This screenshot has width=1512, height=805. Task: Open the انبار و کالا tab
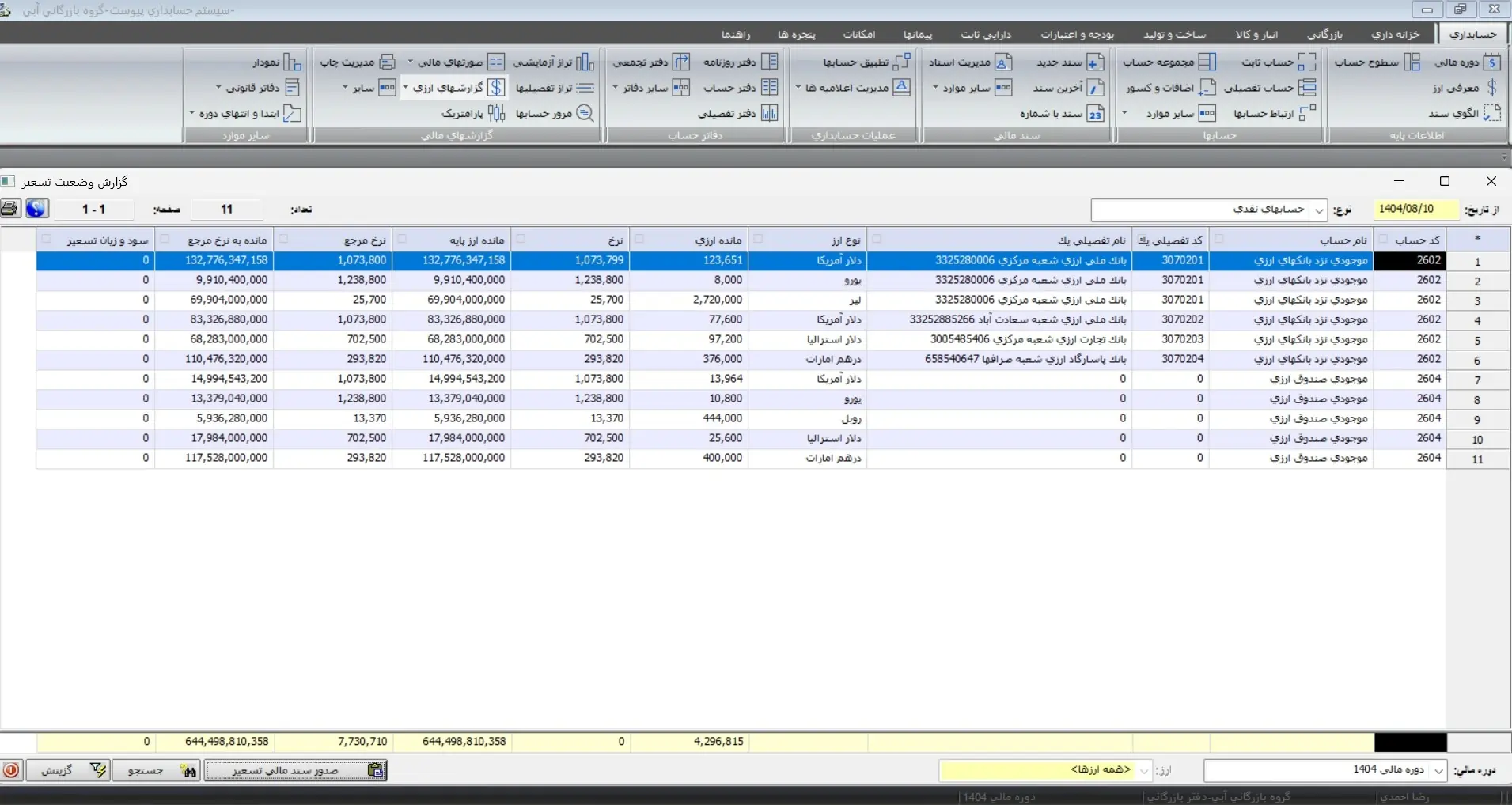point(1256,34)
